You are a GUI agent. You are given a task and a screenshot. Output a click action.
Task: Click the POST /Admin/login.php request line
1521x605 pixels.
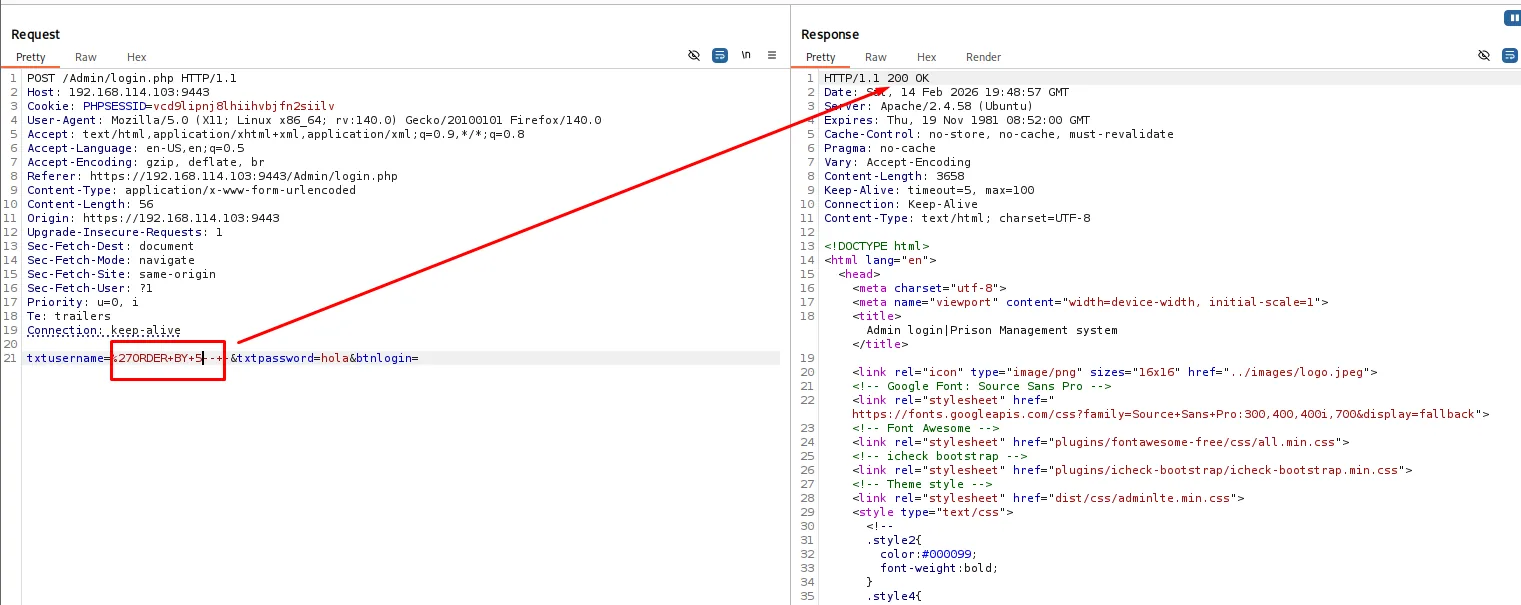(132, 78)
